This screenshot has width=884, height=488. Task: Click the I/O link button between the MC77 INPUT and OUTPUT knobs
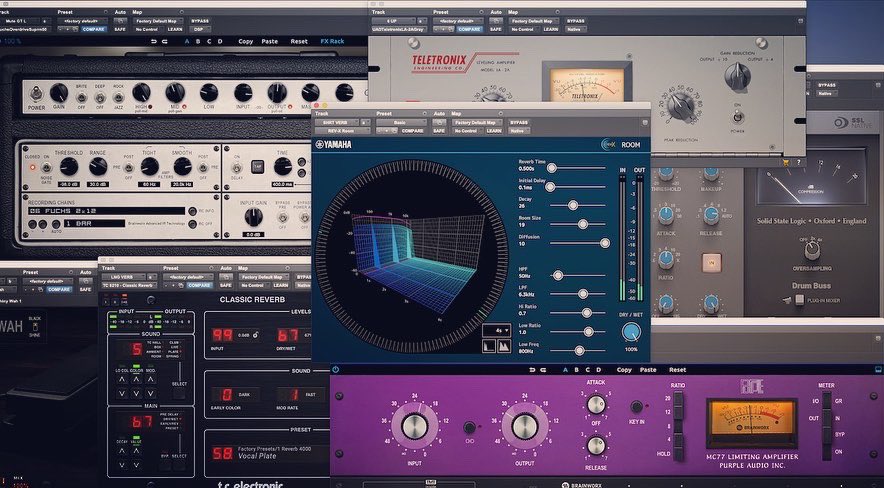point(469,427)
